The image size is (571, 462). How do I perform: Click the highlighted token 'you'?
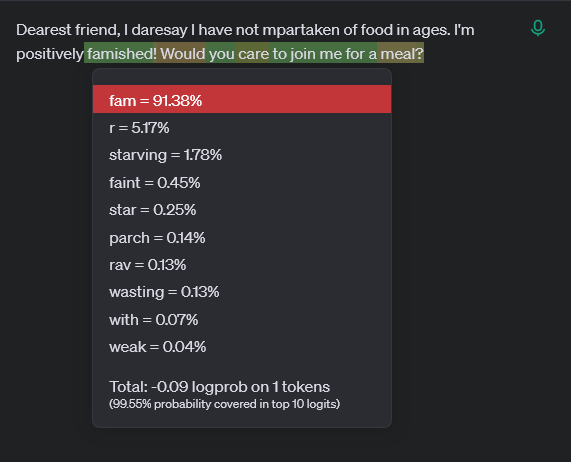pyautogui.click(x=221, y=54)
